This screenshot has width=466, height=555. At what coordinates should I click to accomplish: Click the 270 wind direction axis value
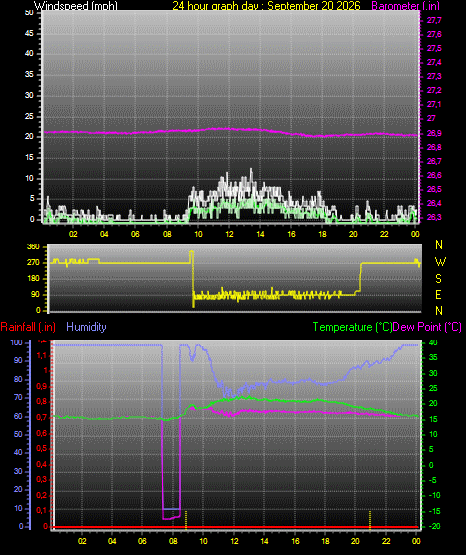pos(33,263)
